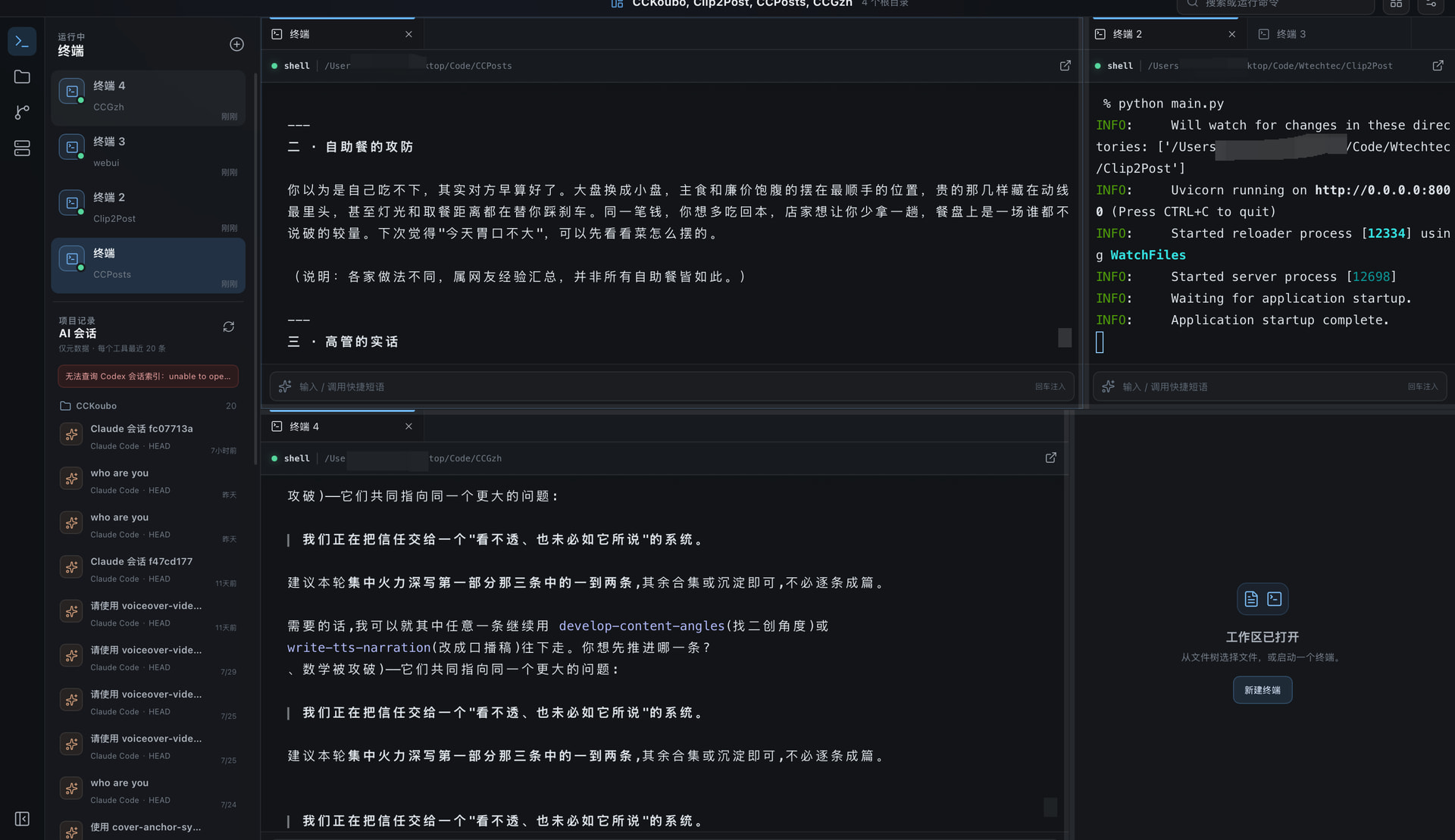Open the files folder sidebar icon
Screen dimensions: 1455x840
pyautogui.click(x=22, y=77)
